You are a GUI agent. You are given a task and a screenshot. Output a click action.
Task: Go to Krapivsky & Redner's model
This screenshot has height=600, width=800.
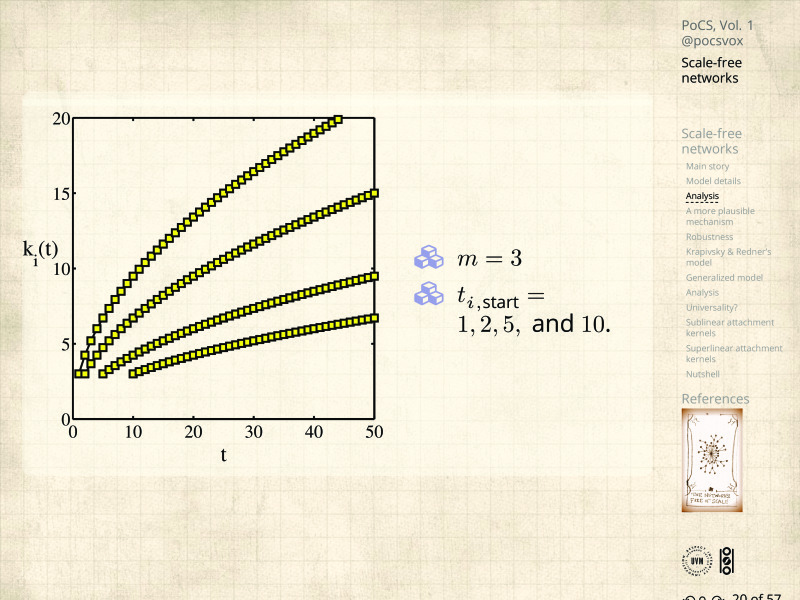[x=726, y=257]
